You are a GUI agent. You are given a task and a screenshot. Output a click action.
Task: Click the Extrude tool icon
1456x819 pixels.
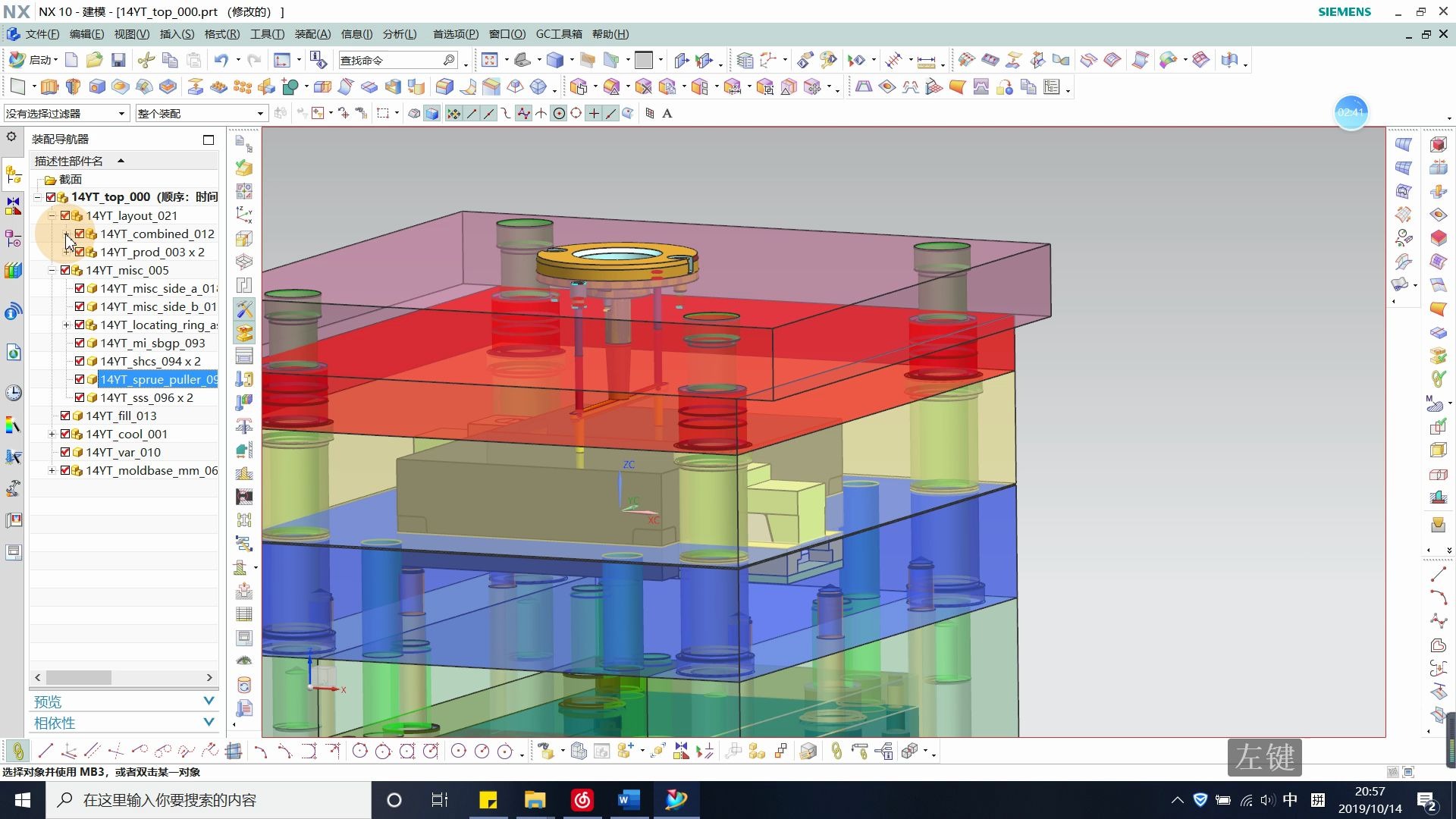pos(49,87)
